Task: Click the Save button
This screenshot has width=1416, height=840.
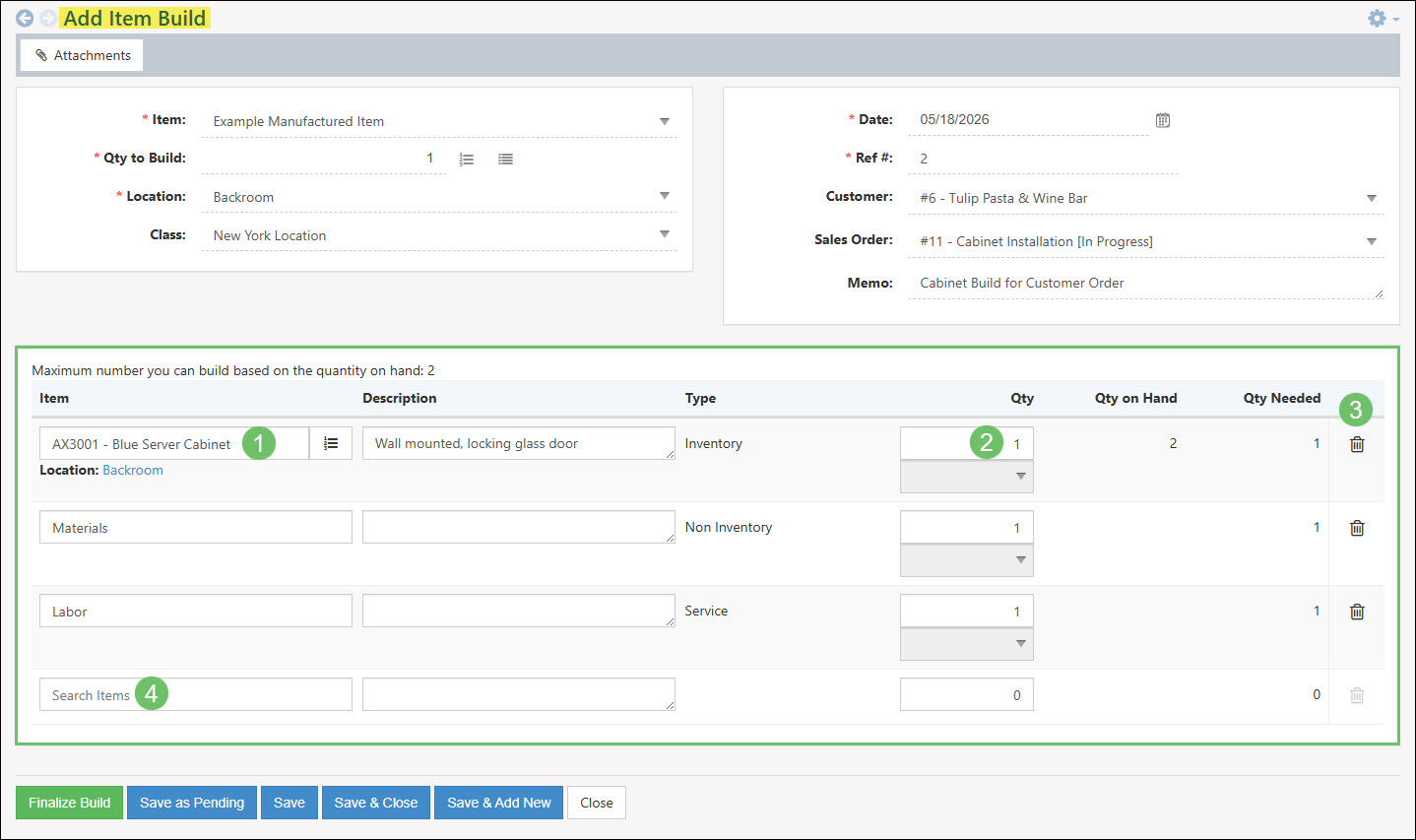Action: pyautogui.click(x=290, y=803)
